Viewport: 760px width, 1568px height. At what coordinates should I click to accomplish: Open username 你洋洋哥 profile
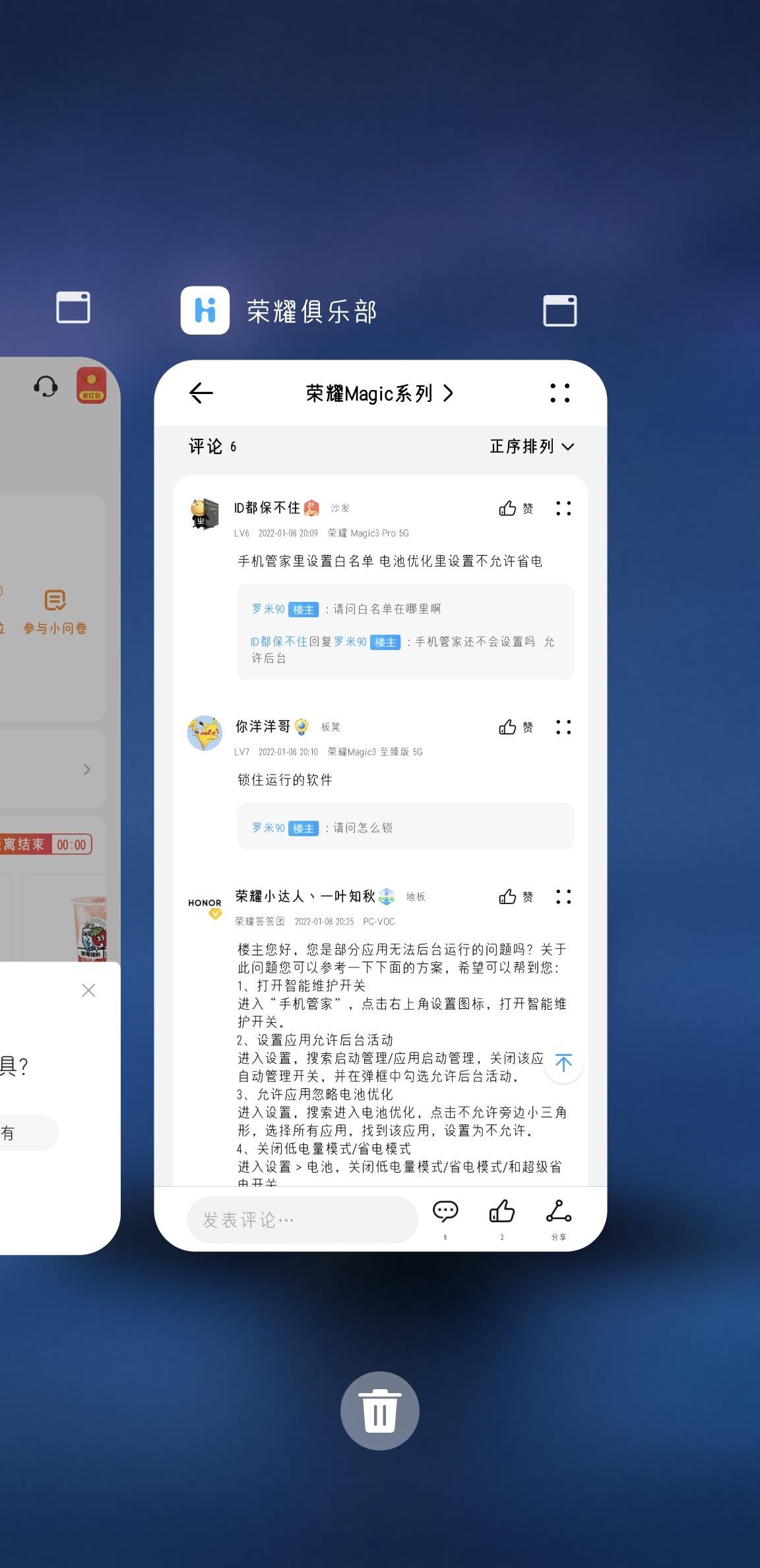coord(263,727)
